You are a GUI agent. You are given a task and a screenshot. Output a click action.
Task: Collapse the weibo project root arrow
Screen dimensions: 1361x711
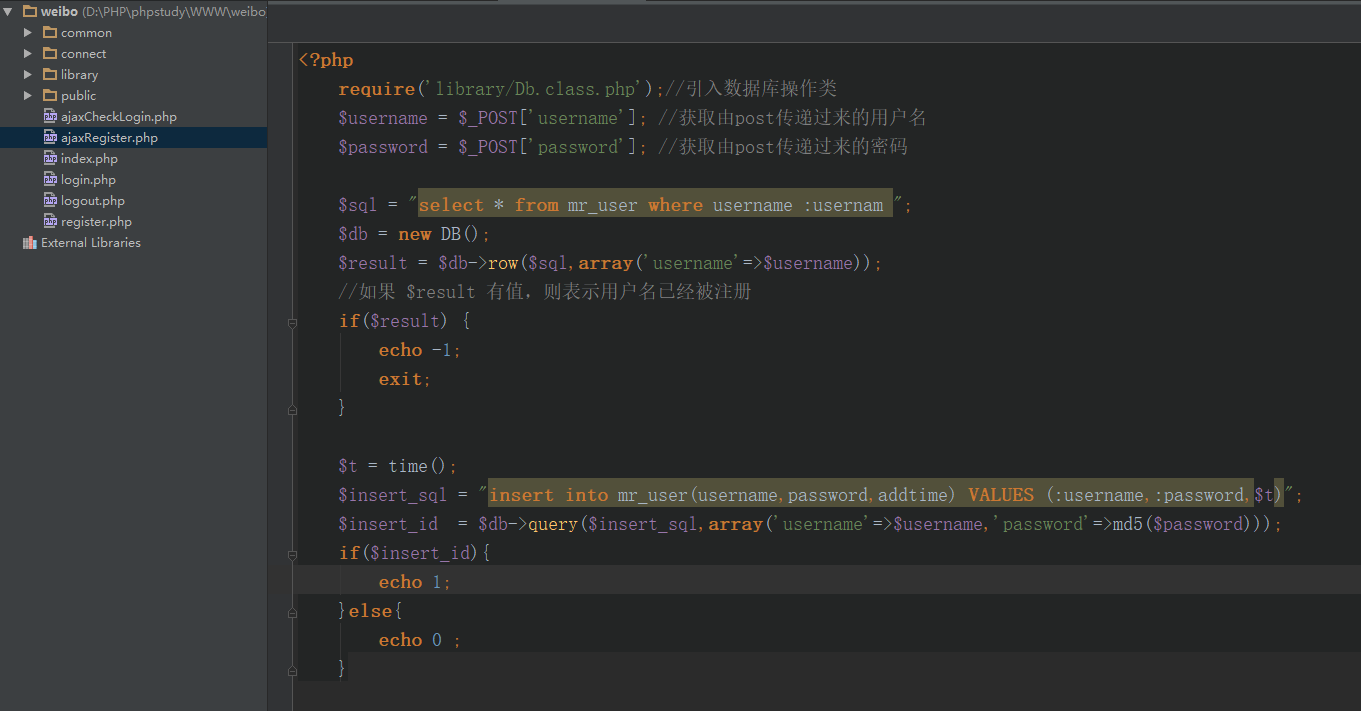click(7, 12)
